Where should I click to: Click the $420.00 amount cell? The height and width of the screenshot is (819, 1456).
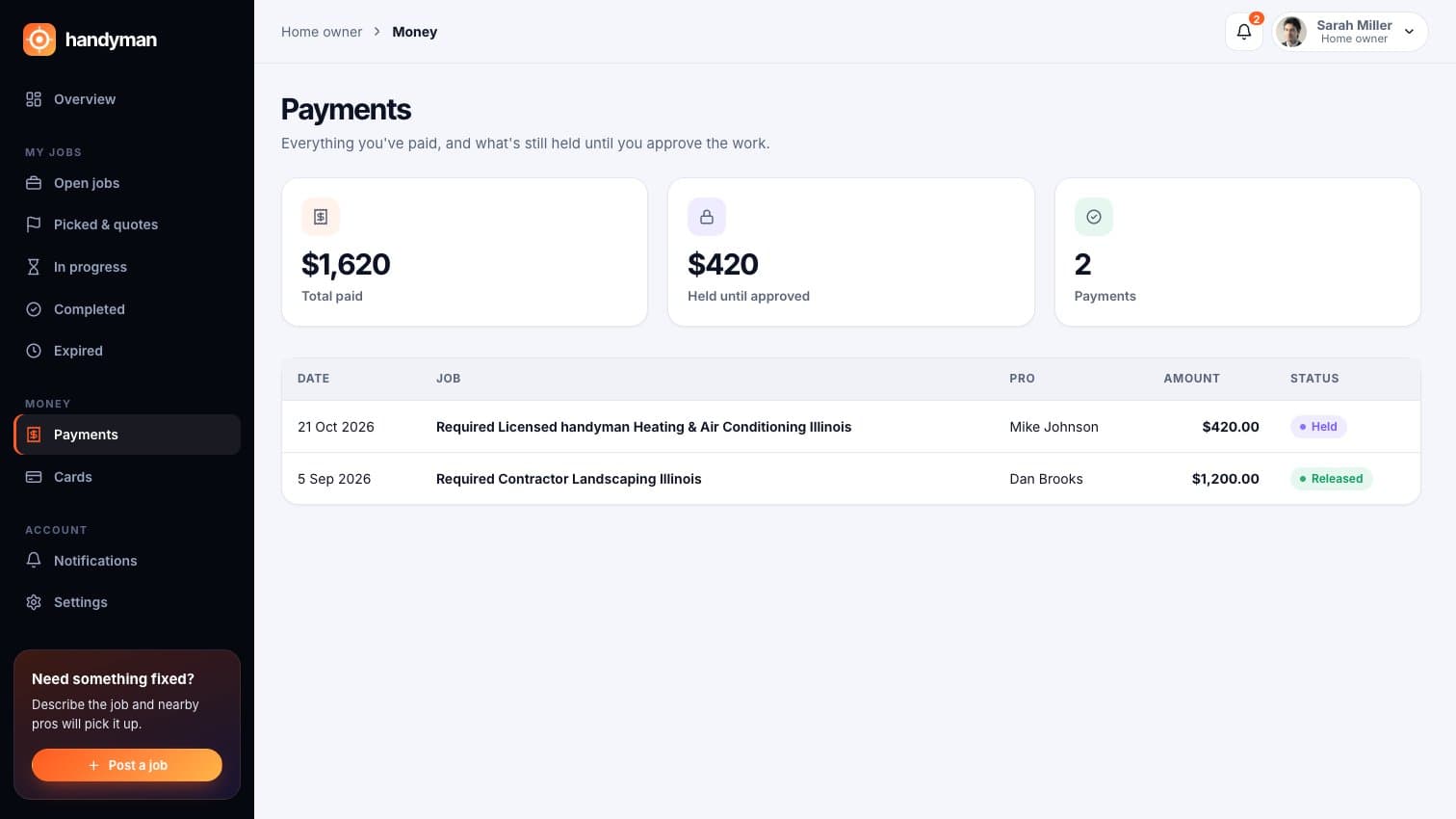(1231, 427)
